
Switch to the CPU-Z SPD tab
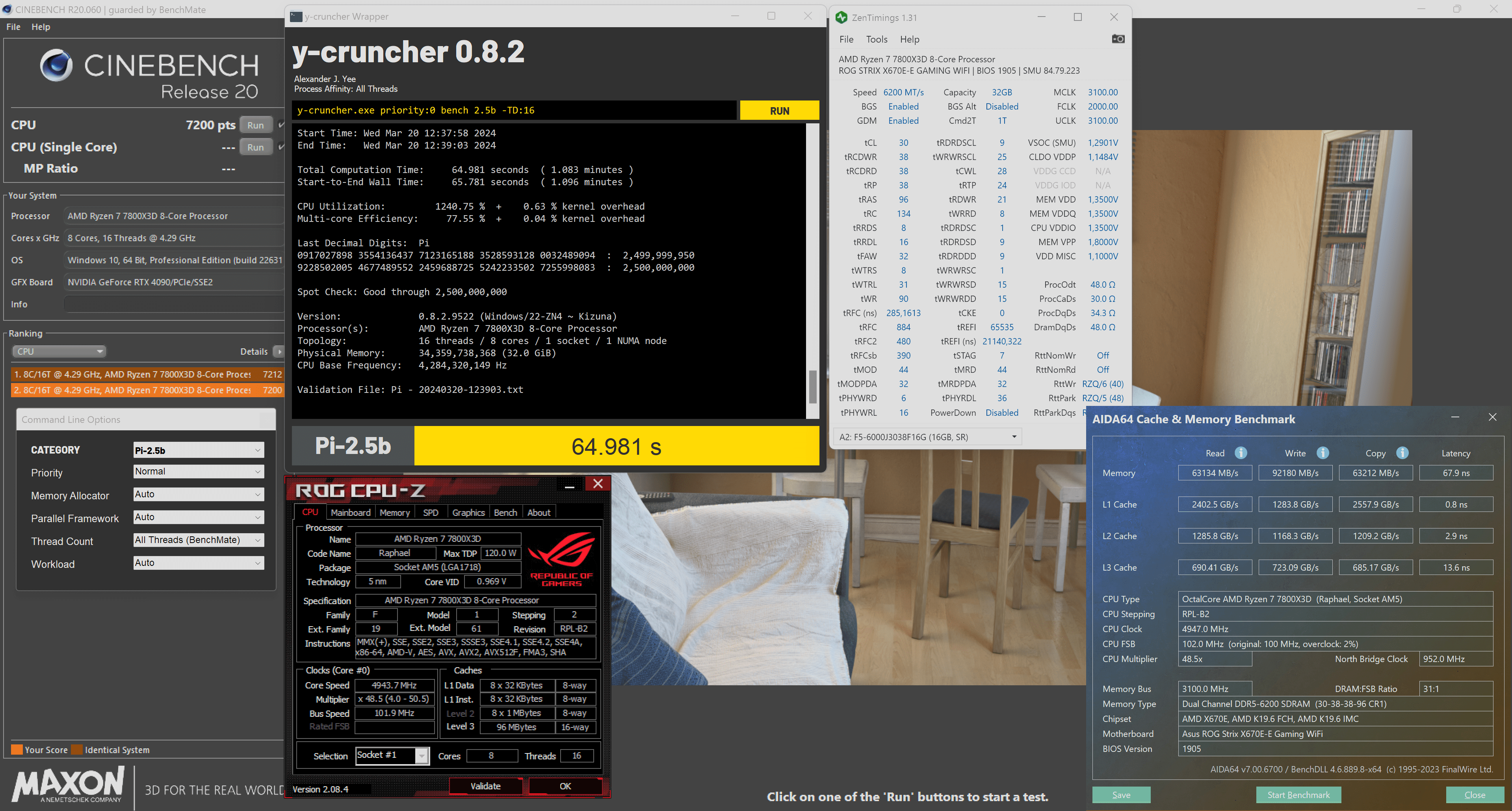point(430,513)
